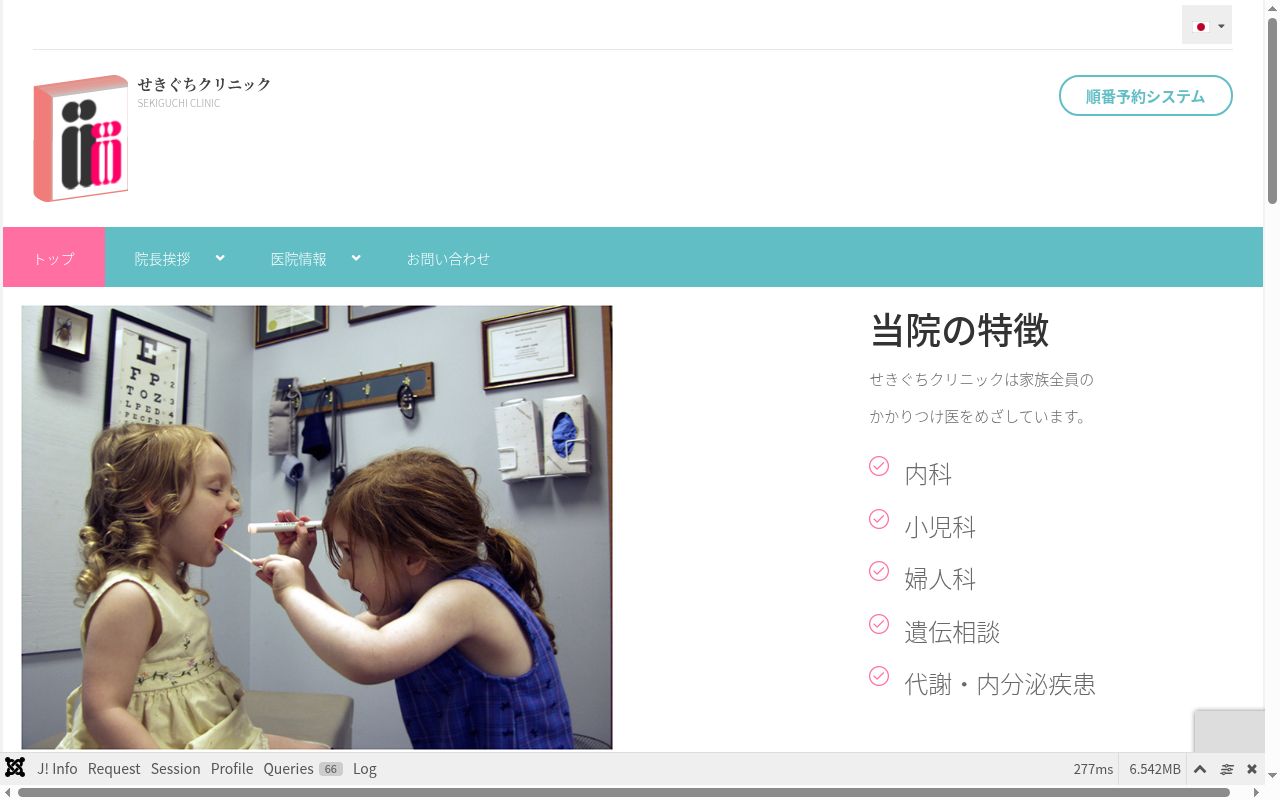
Task: Open the Log debug tab
Action: pos(365,768)
